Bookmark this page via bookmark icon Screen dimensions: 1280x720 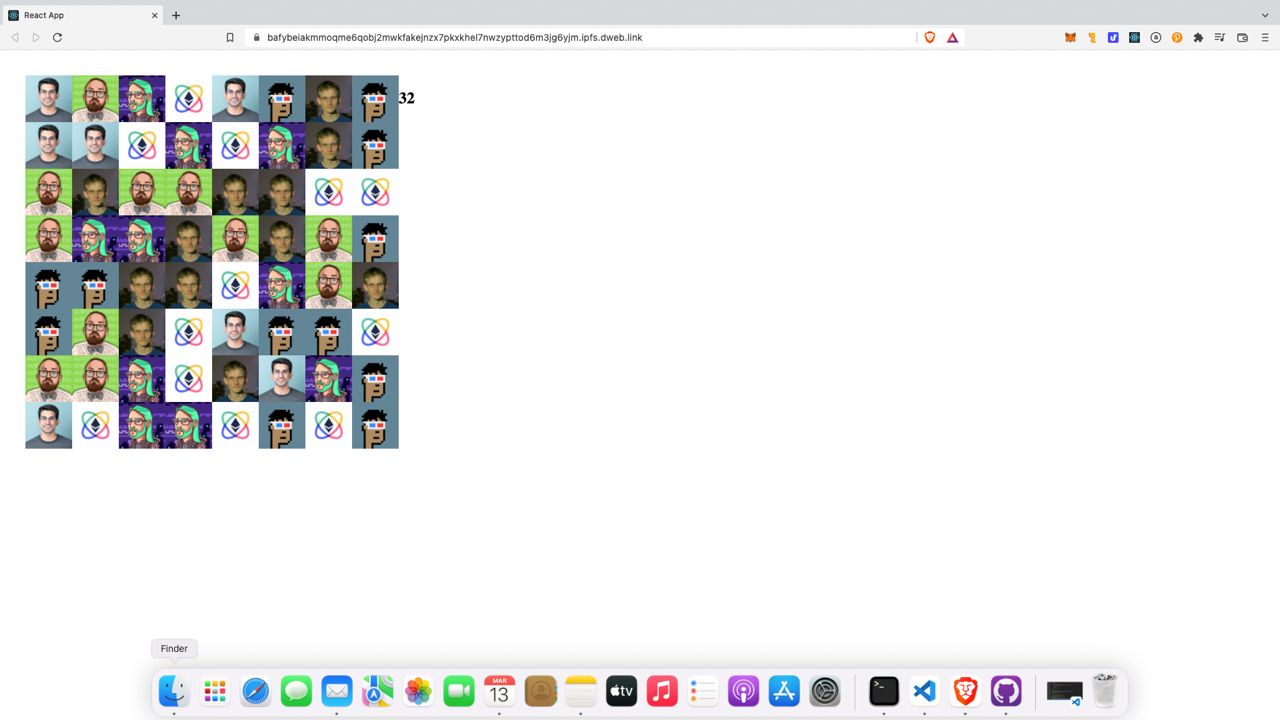230,37
